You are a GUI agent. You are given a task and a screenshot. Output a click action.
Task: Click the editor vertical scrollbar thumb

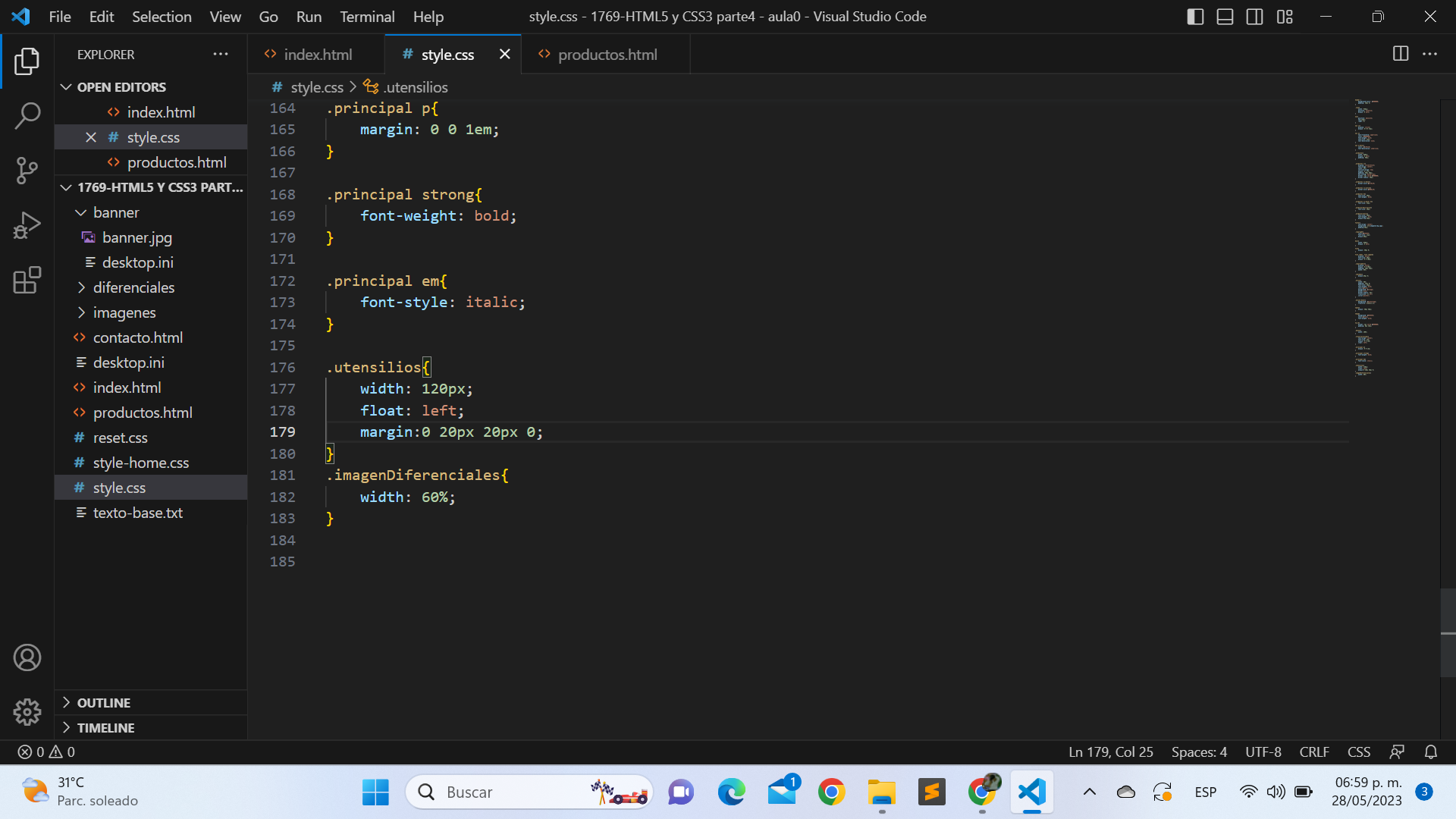(x=1448, y=632)
